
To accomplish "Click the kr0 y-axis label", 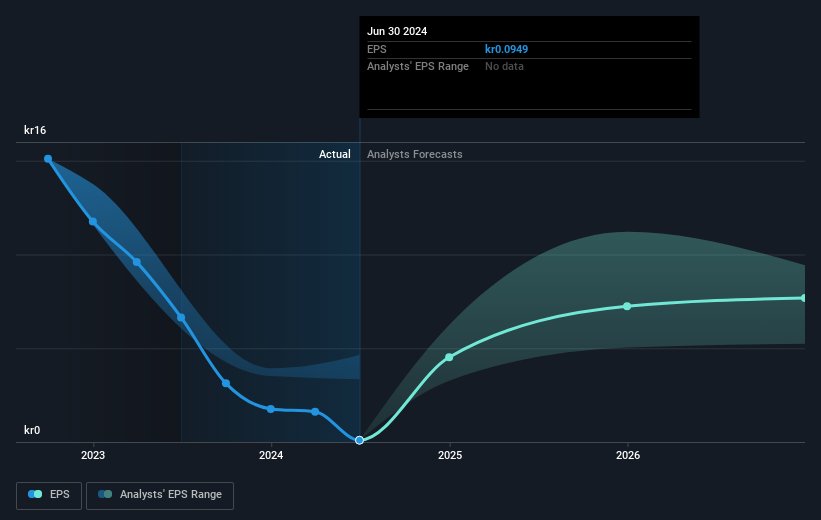I will click(x=32, y=430).
